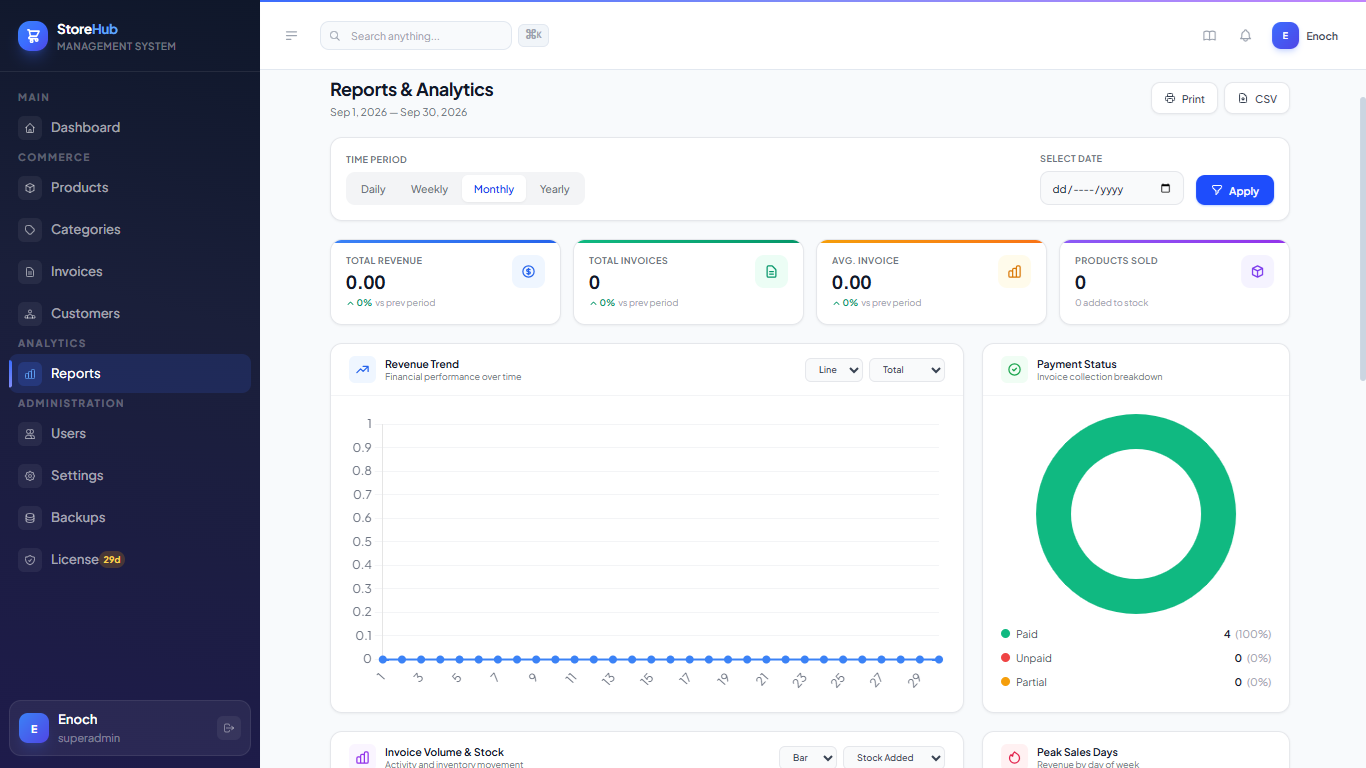Screen dimensions: 1366x768
Task: Click the Enoch avatar in top bar
Action: (x=1285, y=36)
